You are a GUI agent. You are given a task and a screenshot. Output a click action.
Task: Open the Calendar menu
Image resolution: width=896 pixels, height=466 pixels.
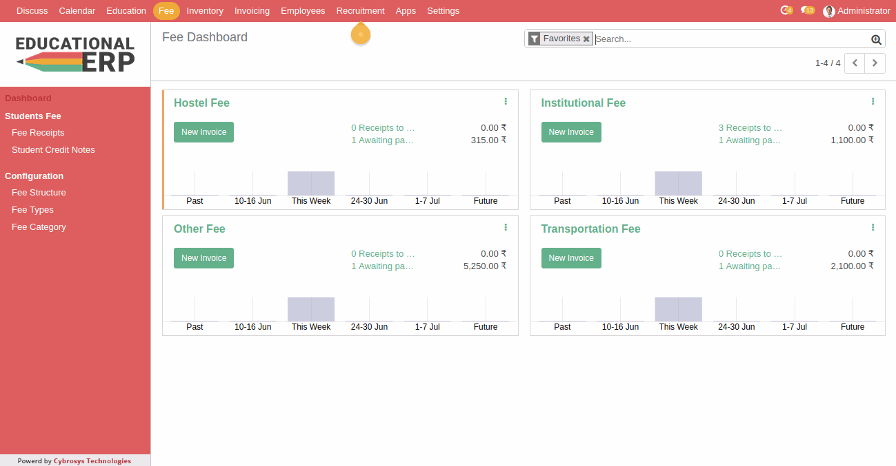click(x=77, y=11)
